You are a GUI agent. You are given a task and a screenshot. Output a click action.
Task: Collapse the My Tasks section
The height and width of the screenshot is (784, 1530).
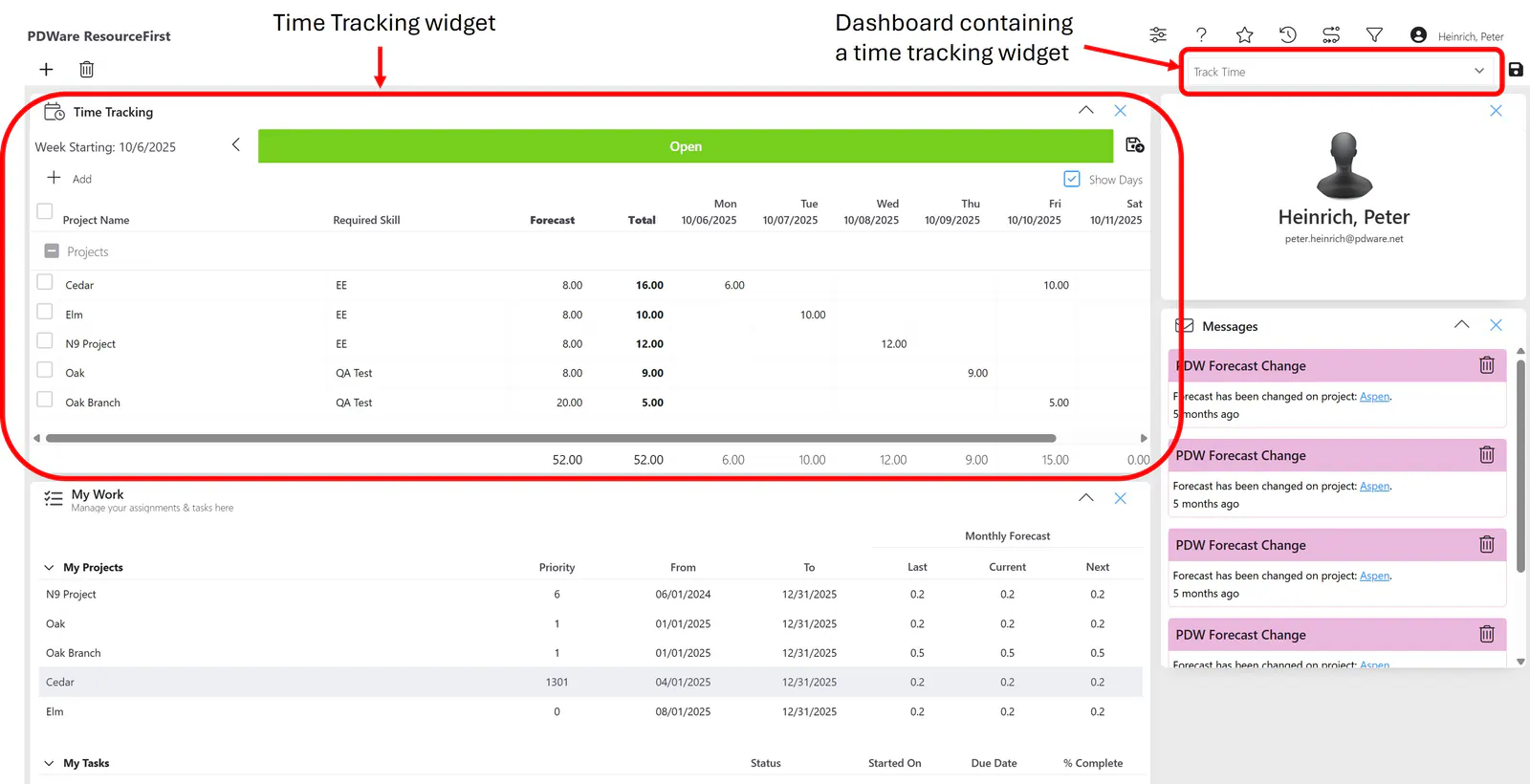coord(49,763)
